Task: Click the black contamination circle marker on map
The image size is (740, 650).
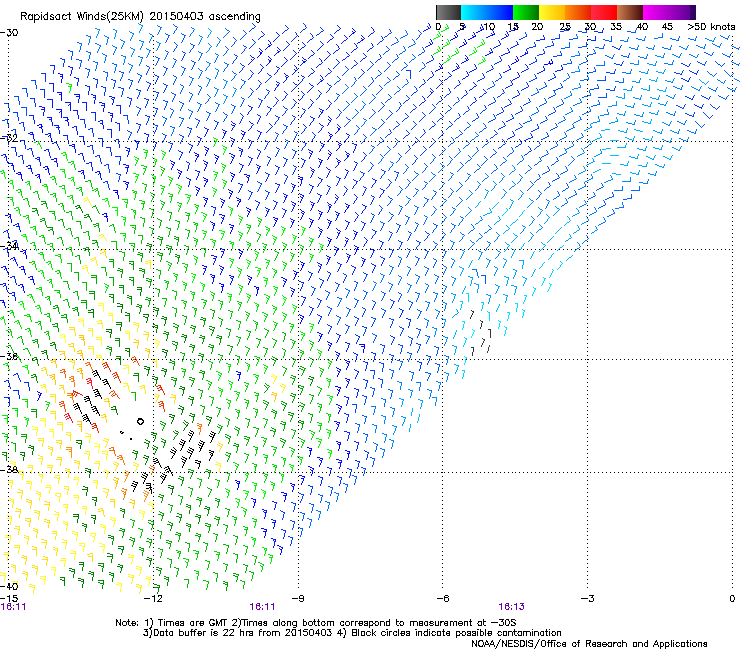Action: point(140,422)
